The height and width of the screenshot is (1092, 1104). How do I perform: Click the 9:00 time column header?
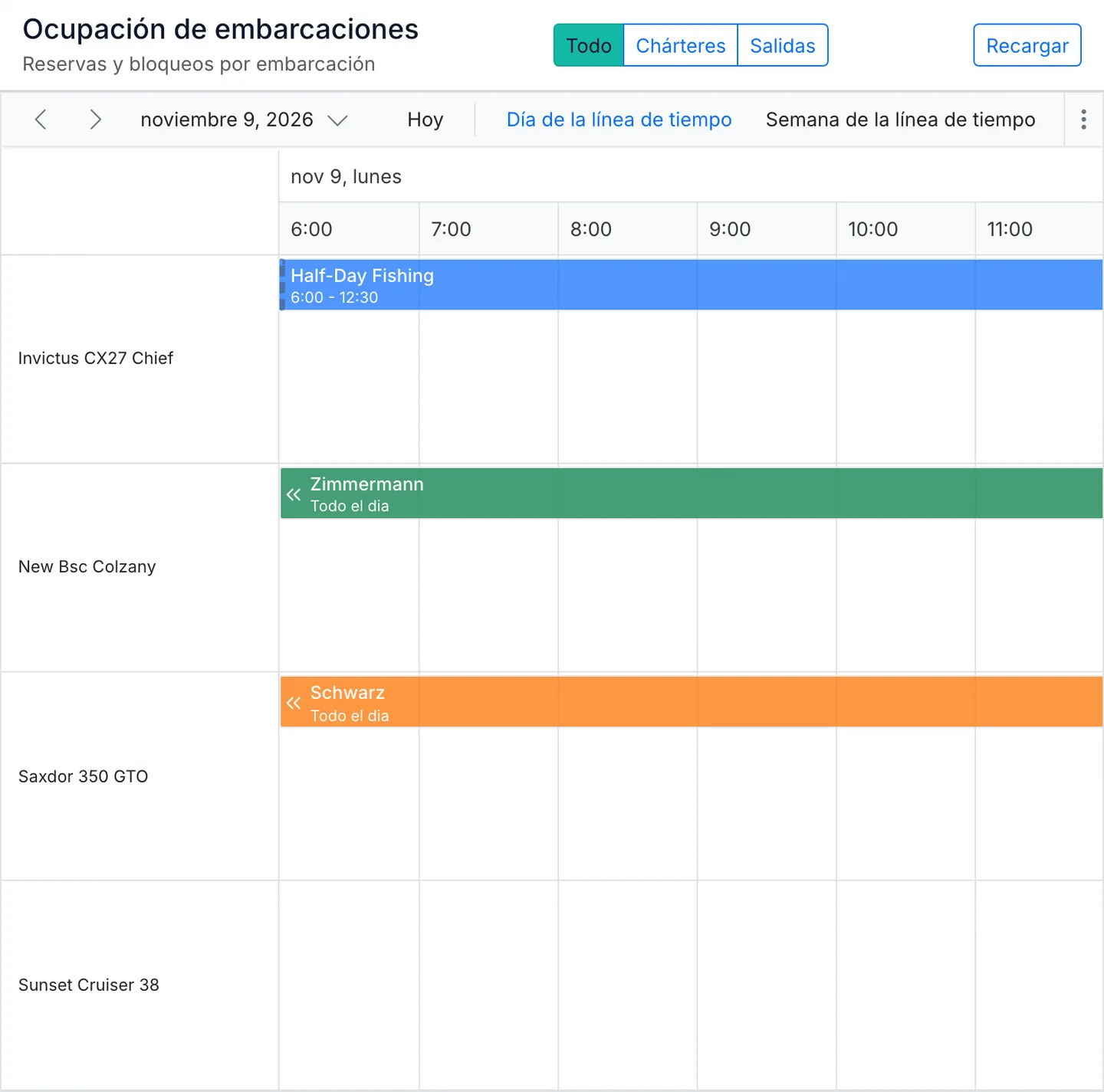767,229
